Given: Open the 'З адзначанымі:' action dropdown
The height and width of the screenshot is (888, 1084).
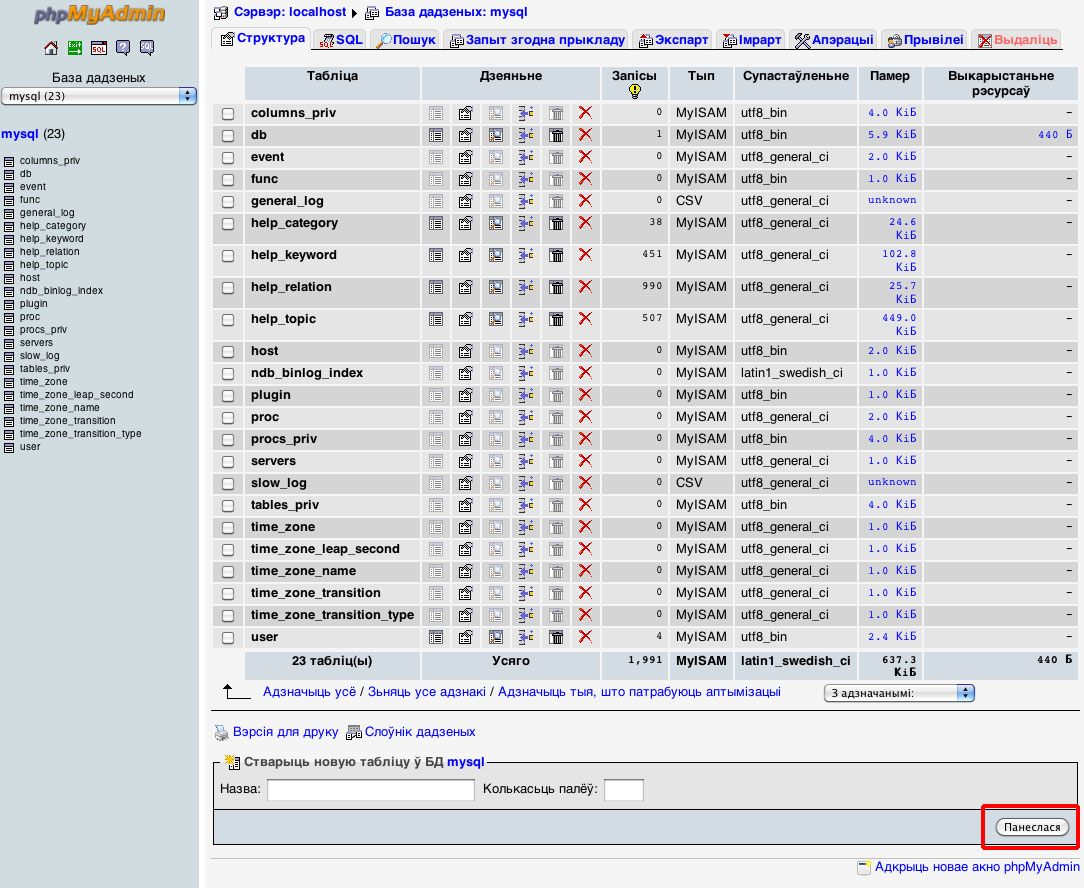Looking at the screenshot, I should coord(899,693).
